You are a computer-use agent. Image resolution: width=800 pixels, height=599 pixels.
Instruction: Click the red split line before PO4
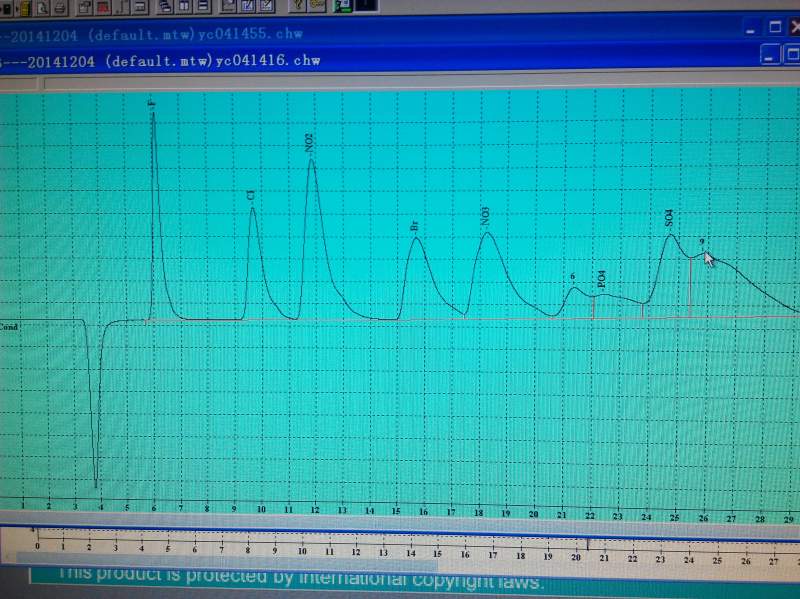pos(593,308)
